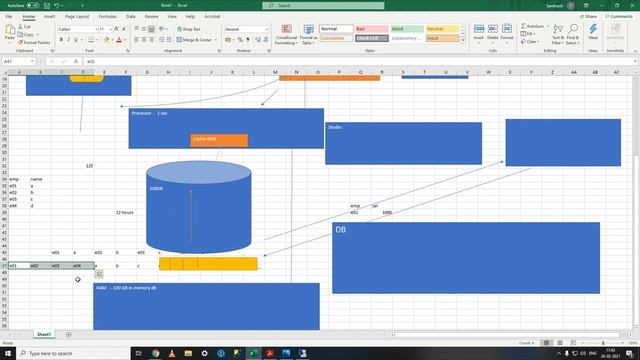
Task: Click Increase Font Size icon
Action: (x=116, y=29)
